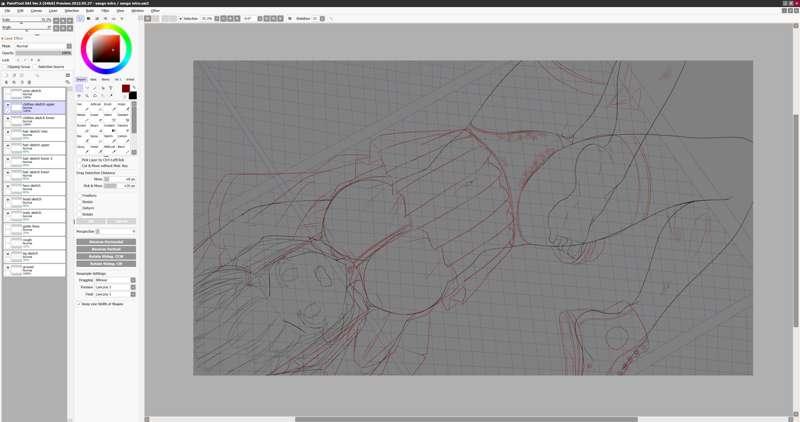The image size is (800, 422).
Task: Click reset button beside Angle slider
Action: point(69,28)
